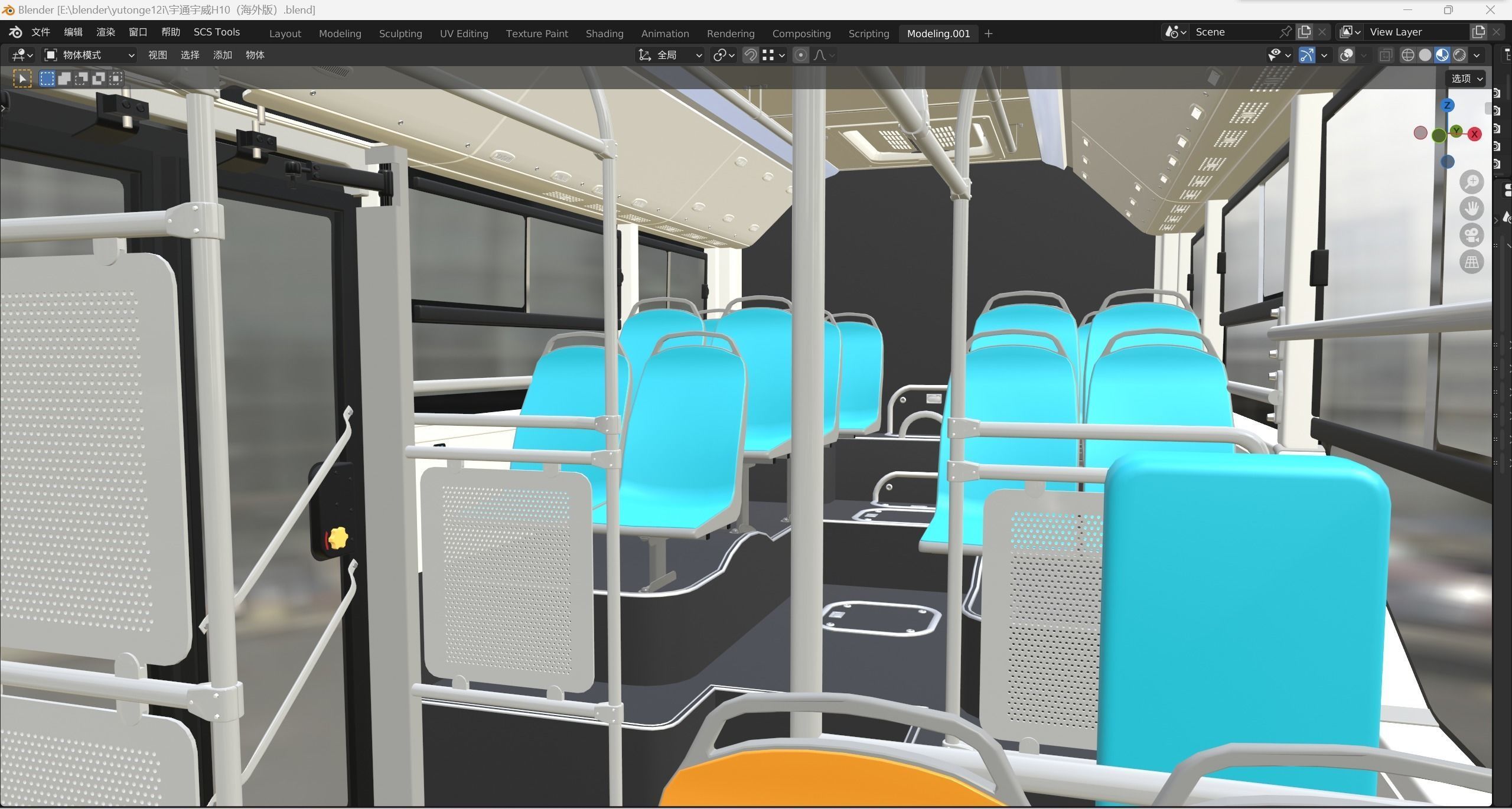Browse scenes with the scene icon dropdown
Screen dimensions: 1512x809
click(1175, 32)
